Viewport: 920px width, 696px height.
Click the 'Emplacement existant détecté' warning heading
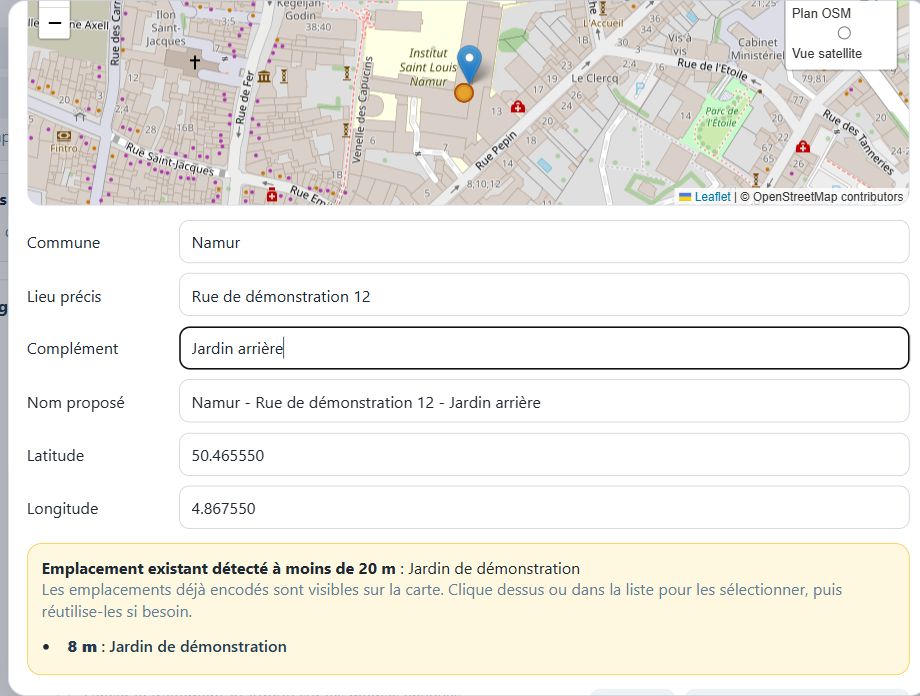[x=218, y=568]
